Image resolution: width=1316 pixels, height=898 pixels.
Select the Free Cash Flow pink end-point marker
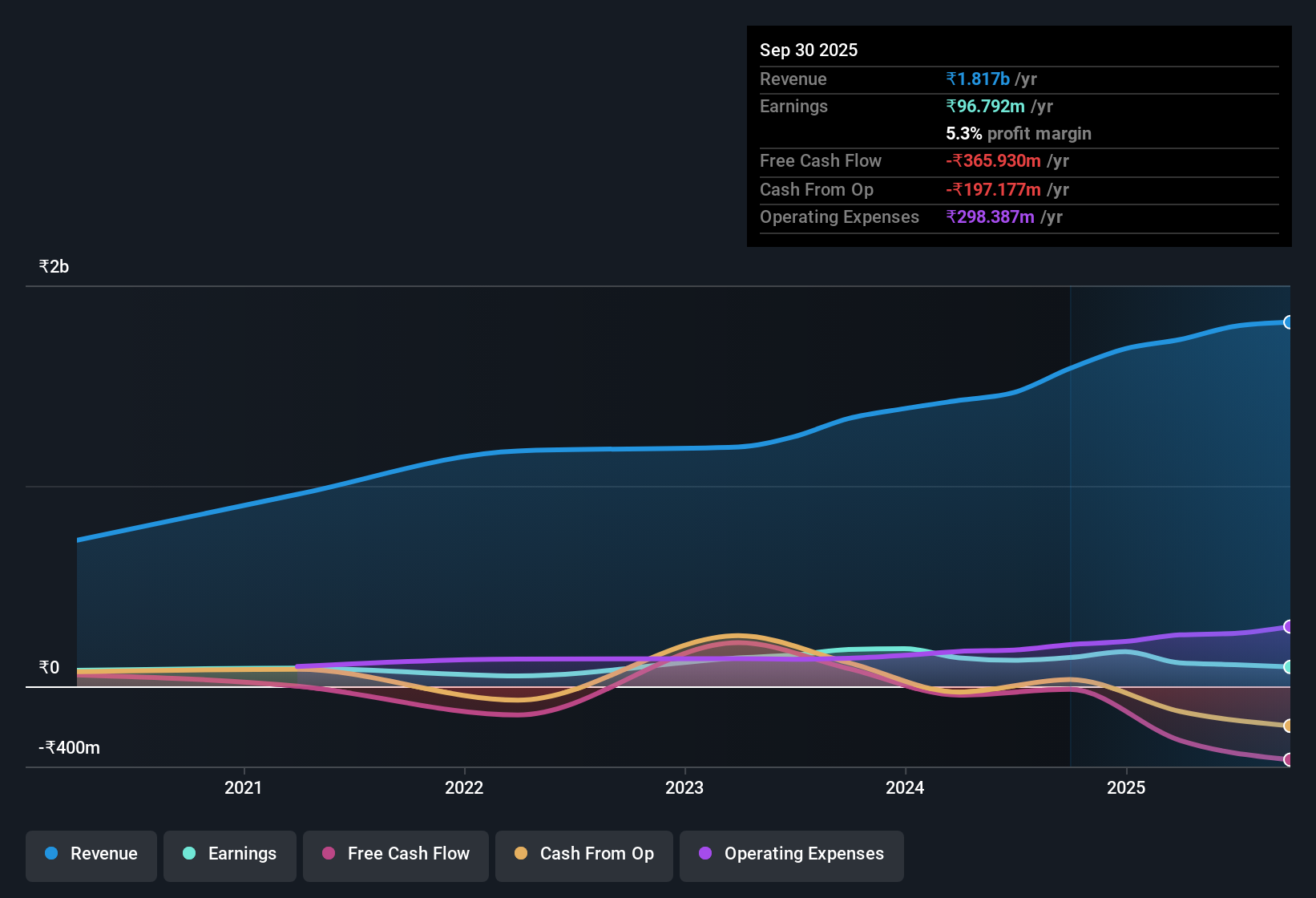(x=1288, y=759)
